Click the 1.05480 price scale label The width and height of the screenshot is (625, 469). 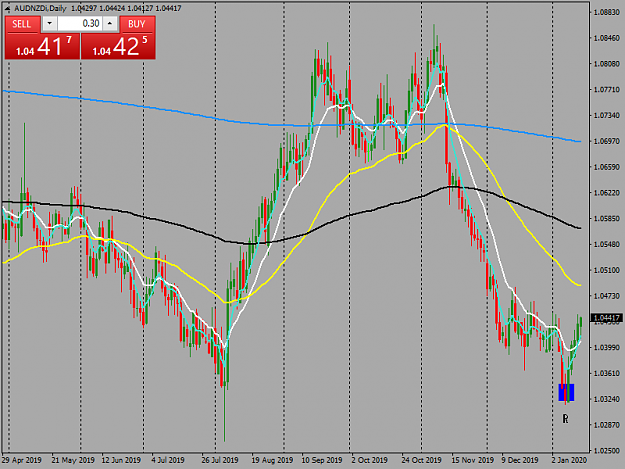[607, 244]
